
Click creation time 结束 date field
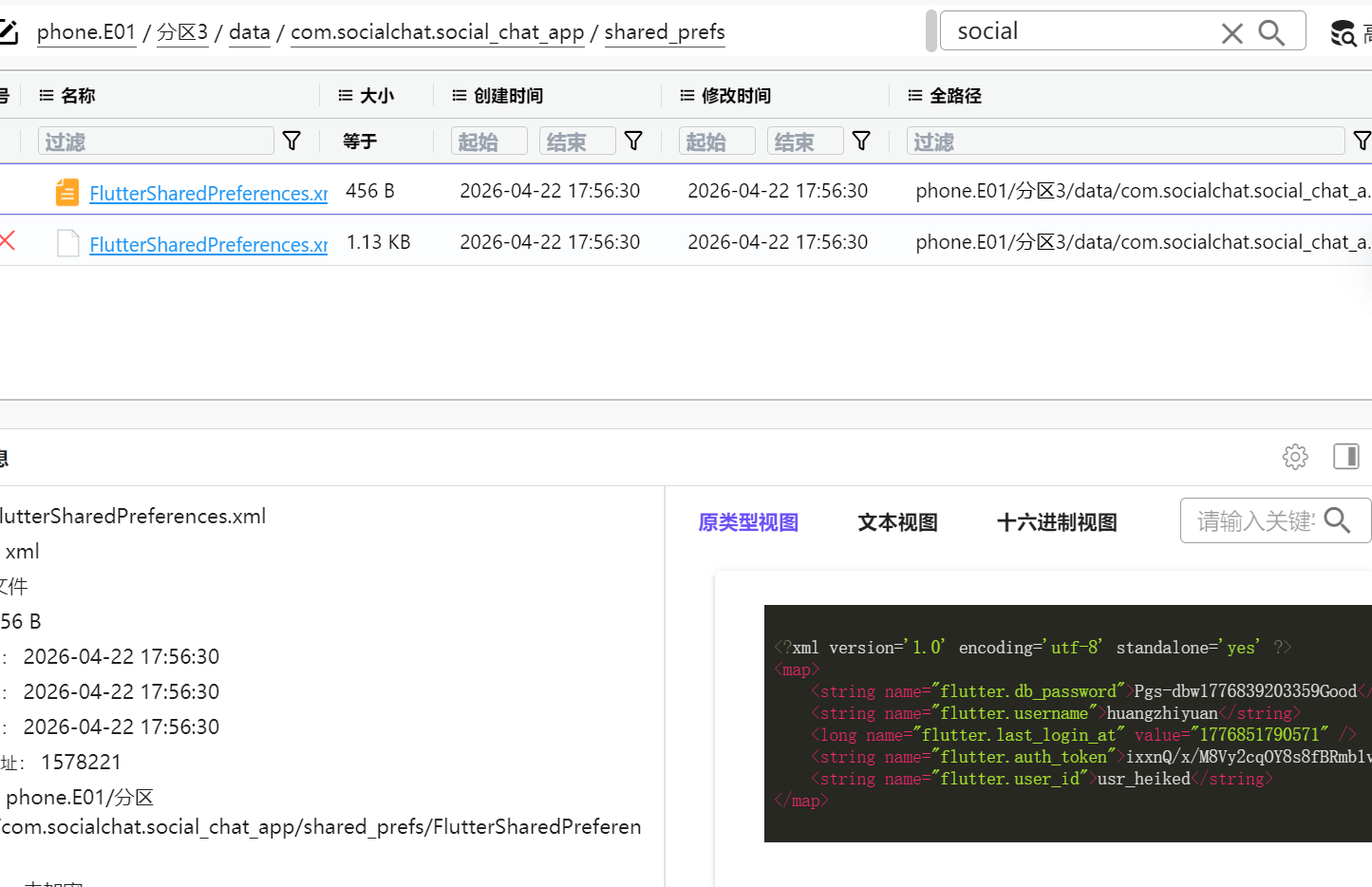(577, 142)
